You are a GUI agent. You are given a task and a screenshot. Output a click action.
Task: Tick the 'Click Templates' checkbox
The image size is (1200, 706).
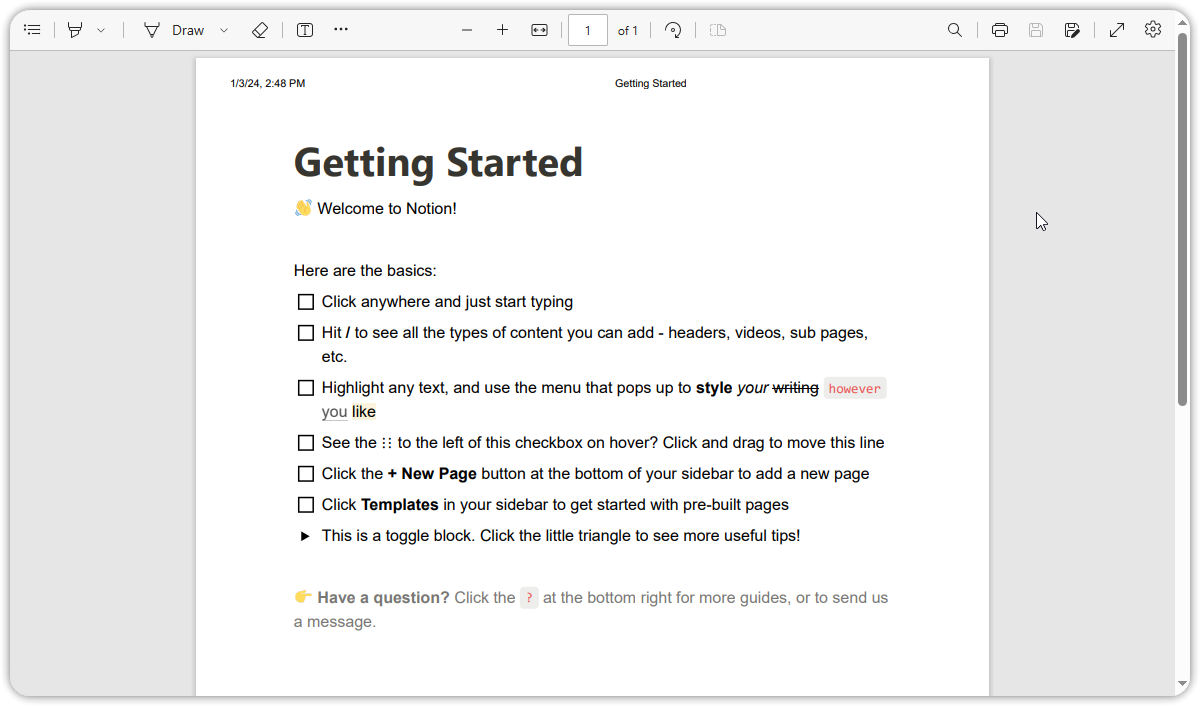point(305,504)
